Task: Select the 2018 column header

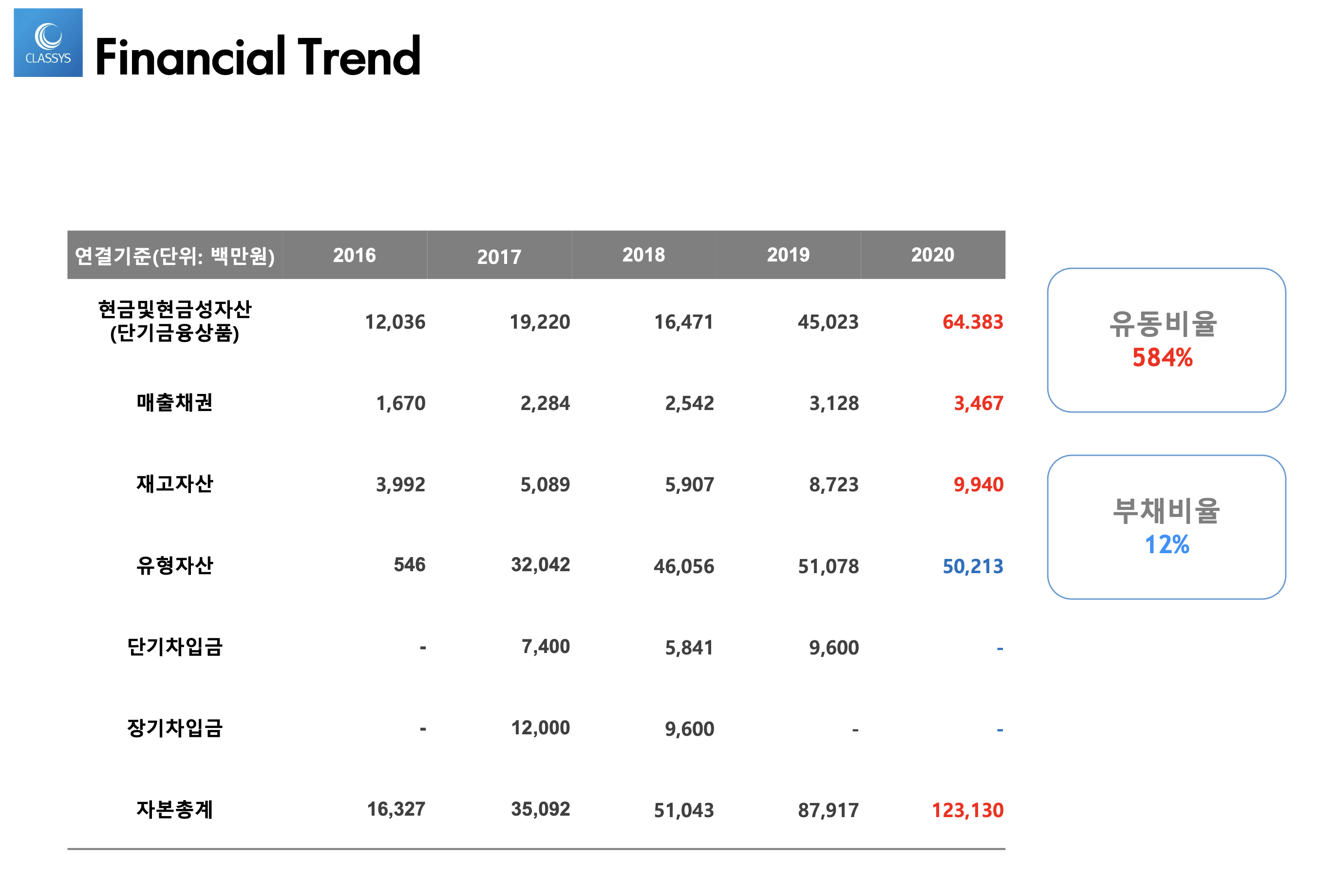Action: click(643, 255)
